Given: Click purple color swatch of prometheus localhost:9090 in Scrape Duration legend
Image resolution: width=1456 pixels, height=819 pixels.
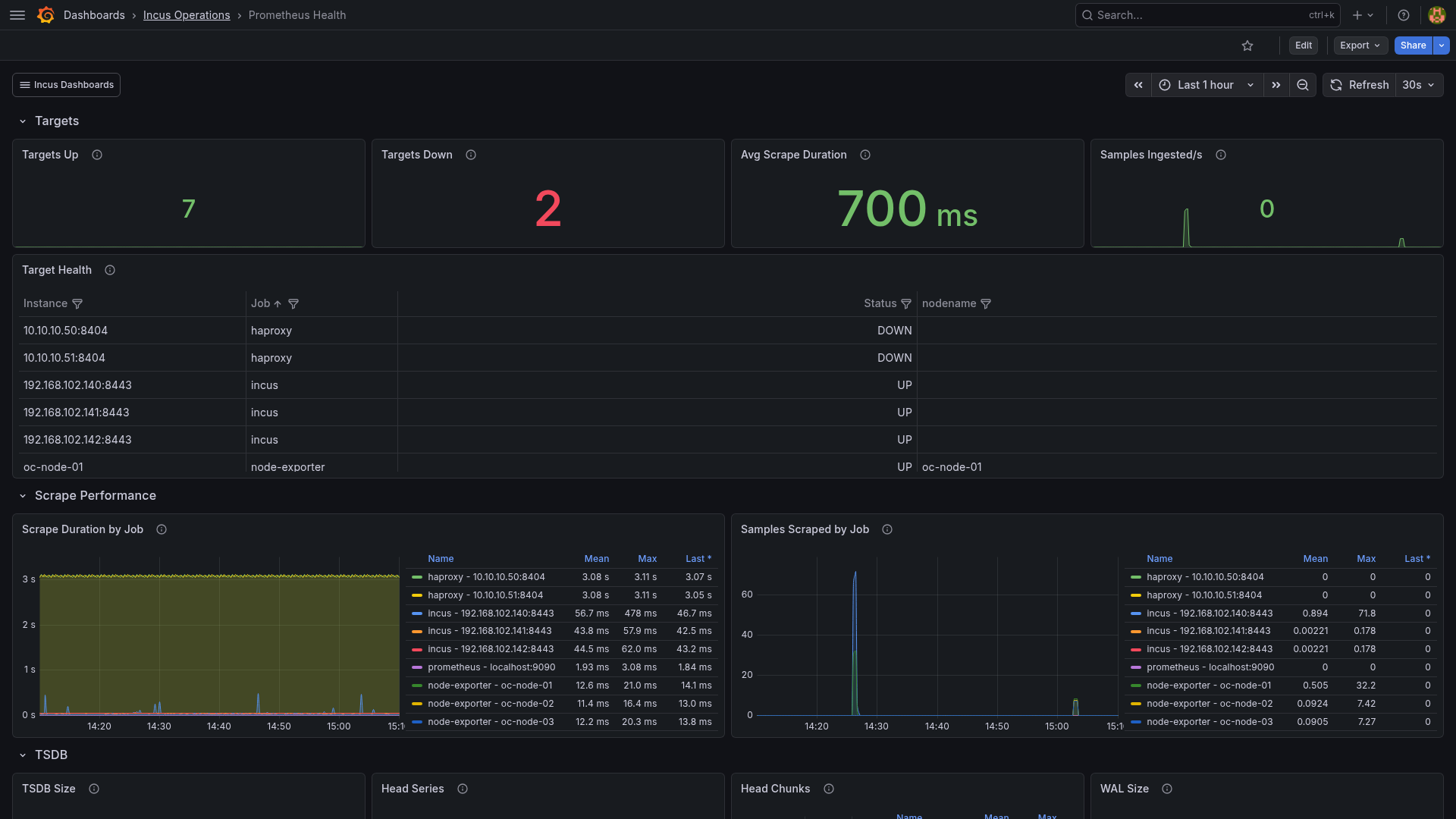Looking at the screenshot, I should 416,667.
